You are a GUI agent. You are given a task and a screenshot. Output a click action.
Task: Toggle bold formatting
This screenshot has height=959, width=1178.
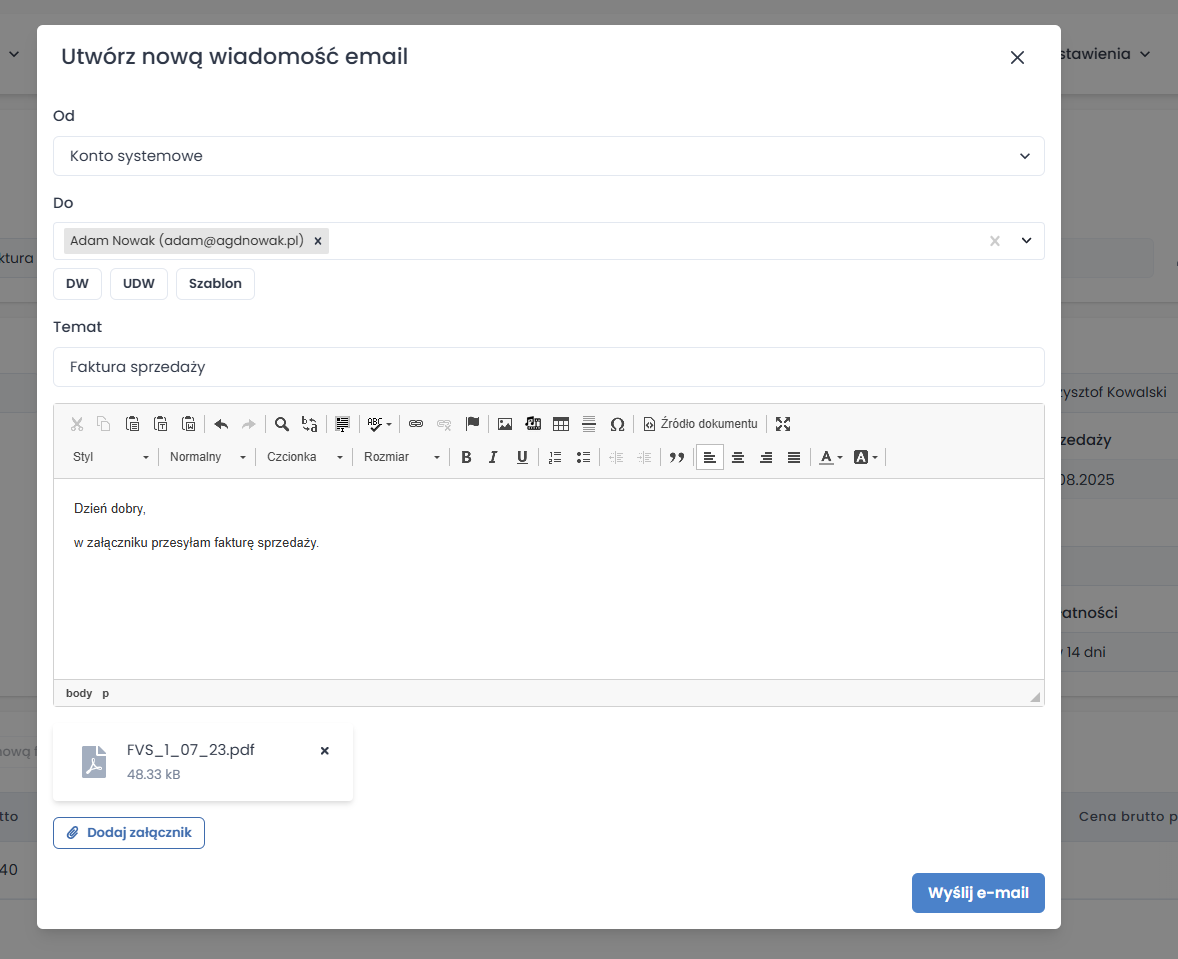click(x=466, y=457)
